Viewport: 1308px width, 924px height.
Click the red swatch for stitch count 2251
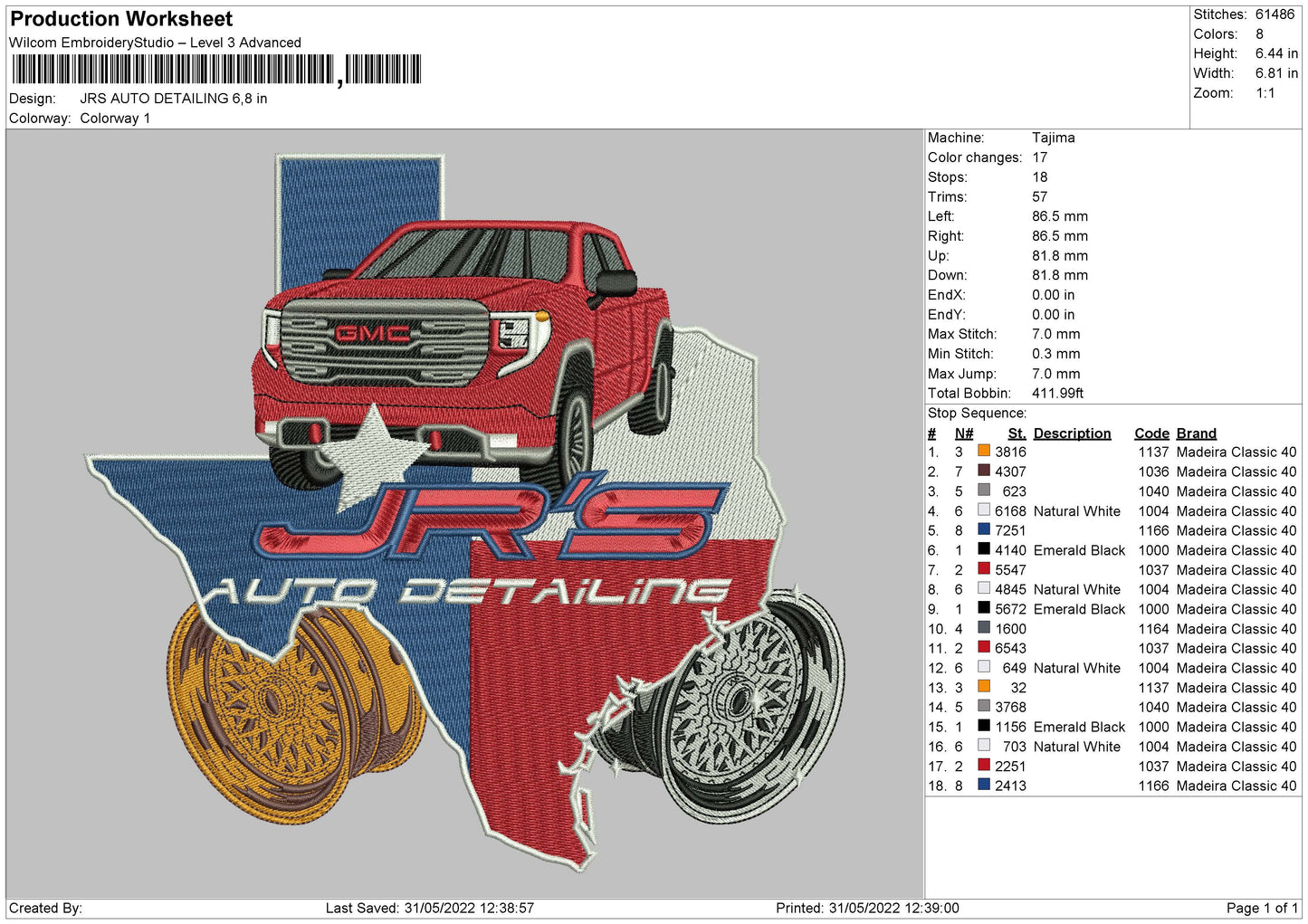click(984, 765)
